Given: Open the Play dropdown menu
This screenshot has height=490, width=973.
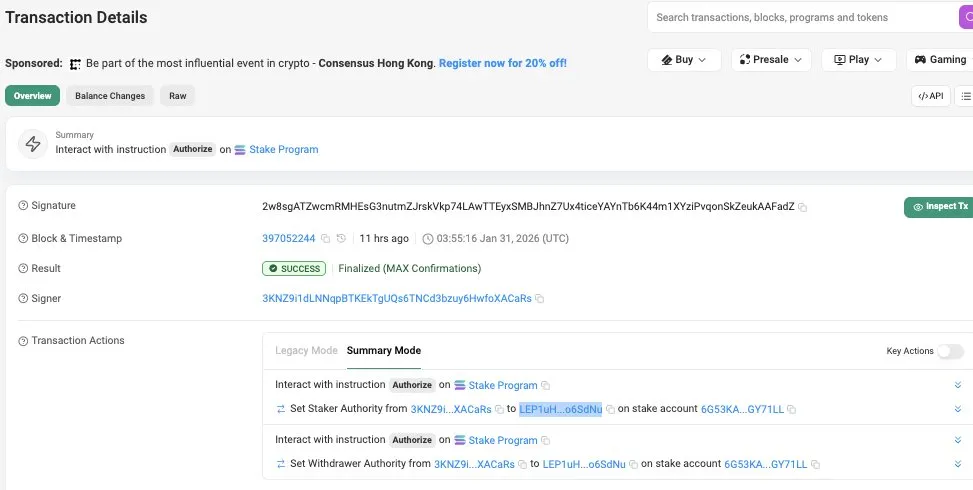Looking at the screenshot, I should 859,60.
